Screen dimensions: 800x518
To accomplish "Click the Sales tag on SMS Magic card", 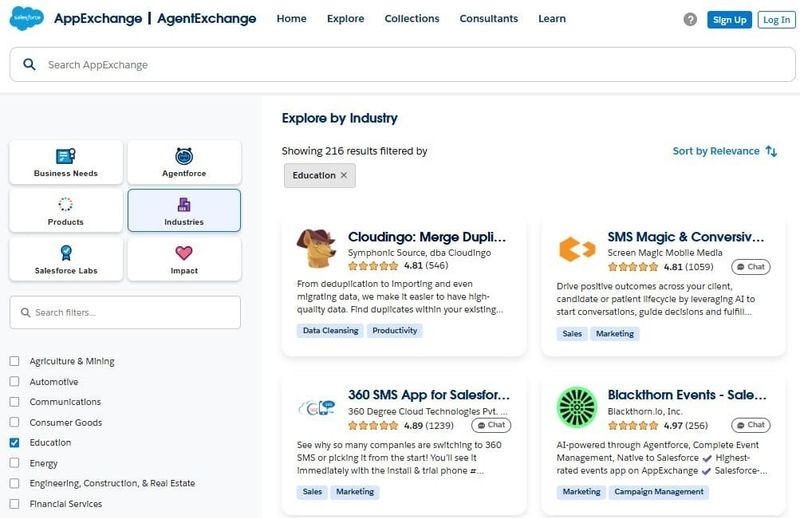I will (572, 334).
